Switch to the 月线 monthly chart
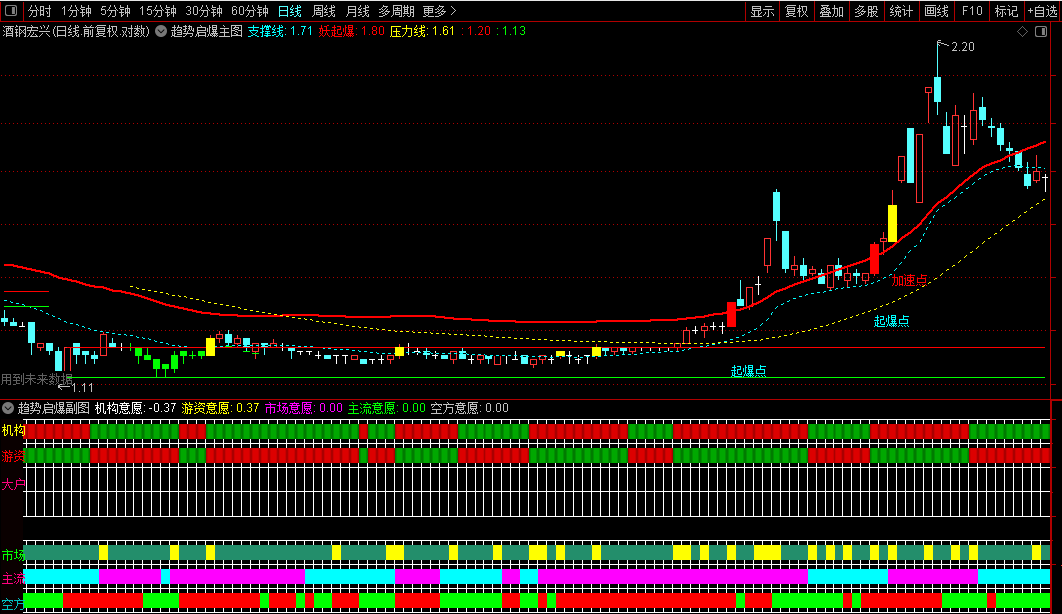This screenshot has width=1062, height=614. [358, 12]
